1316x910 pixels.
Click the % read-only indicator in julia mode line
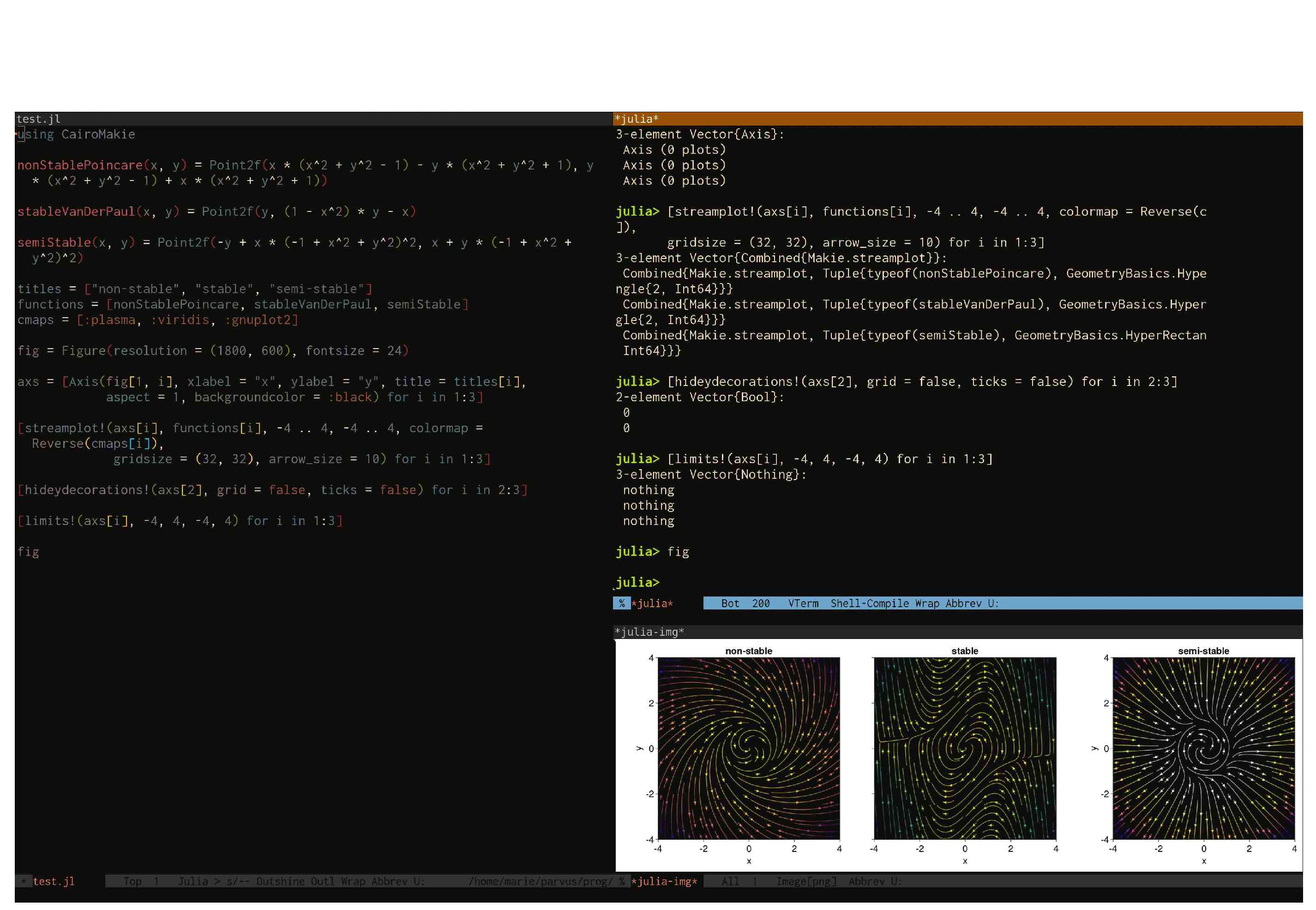tap(621, 603)
